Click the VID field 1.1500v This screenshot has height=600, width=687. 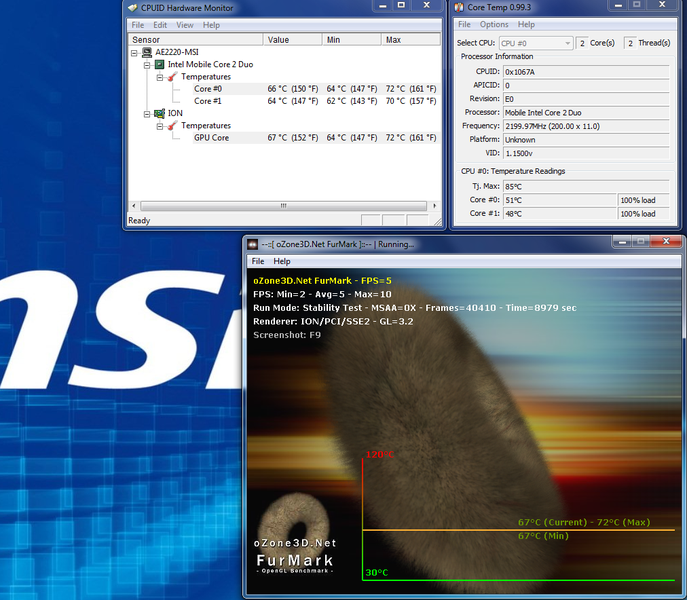tap(586, 153)
